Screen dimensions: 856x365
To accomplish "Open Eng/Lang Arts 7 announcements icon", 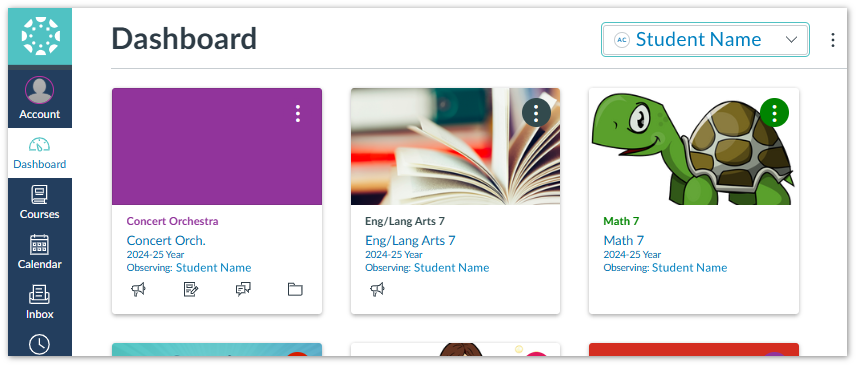I will 377,289.
